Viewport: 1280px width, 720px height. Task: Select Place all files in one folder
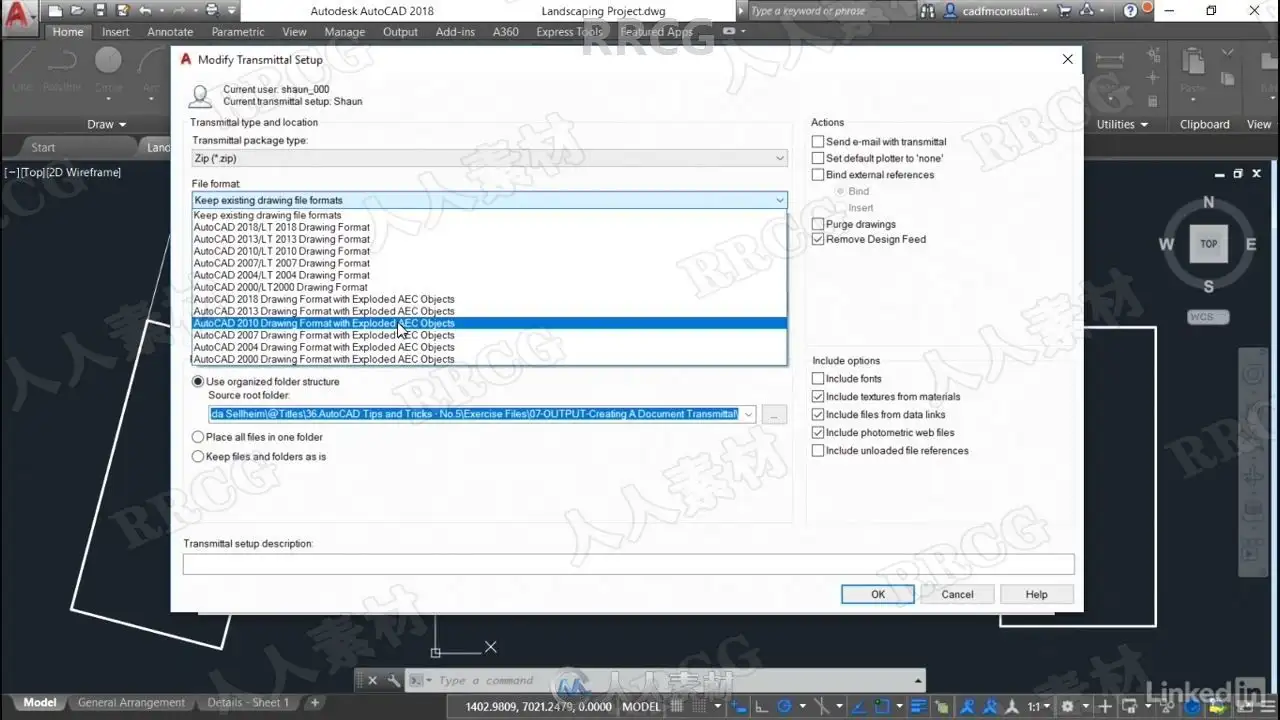pos(197,437)
